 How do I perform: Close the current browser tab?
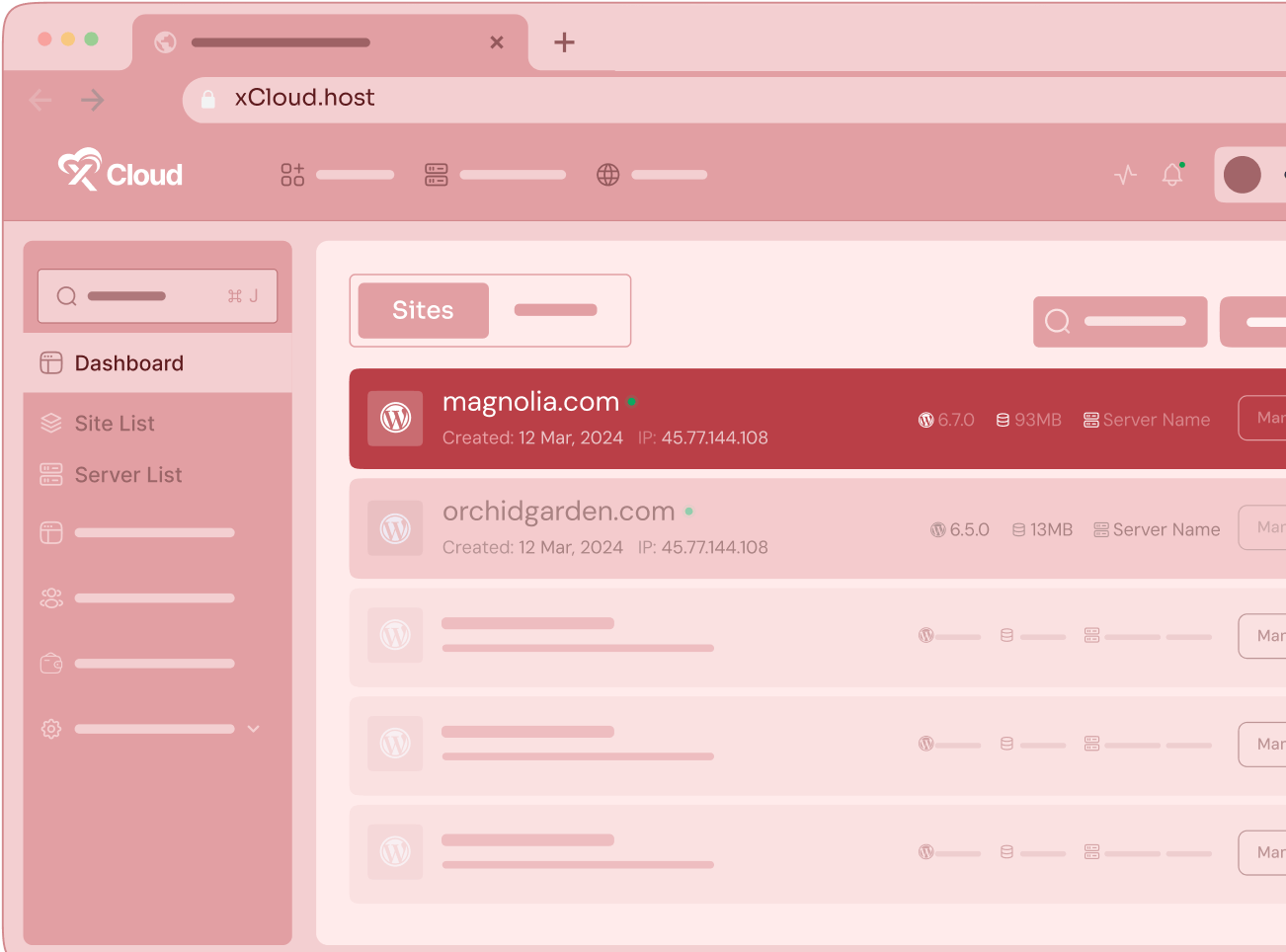point(497,42)
